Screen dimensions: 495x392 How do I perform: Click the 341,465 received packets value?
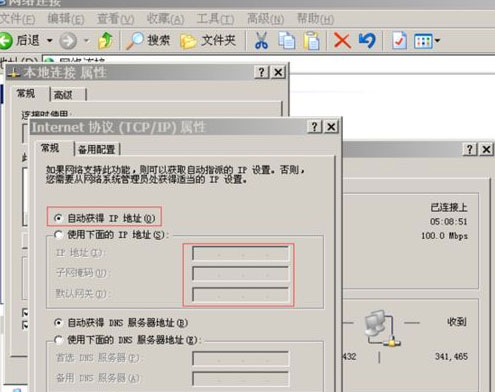(x=451, y=357)
